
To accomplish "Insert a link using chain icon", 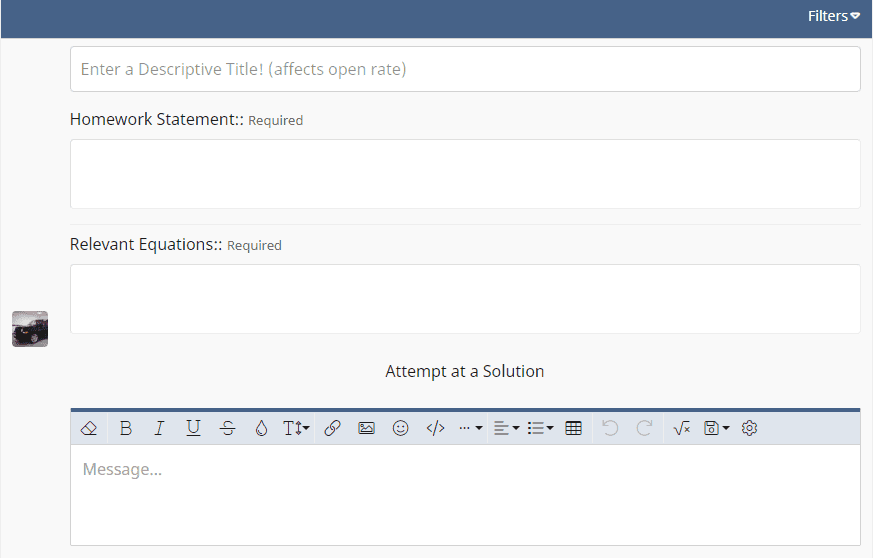I will point(332,428).
